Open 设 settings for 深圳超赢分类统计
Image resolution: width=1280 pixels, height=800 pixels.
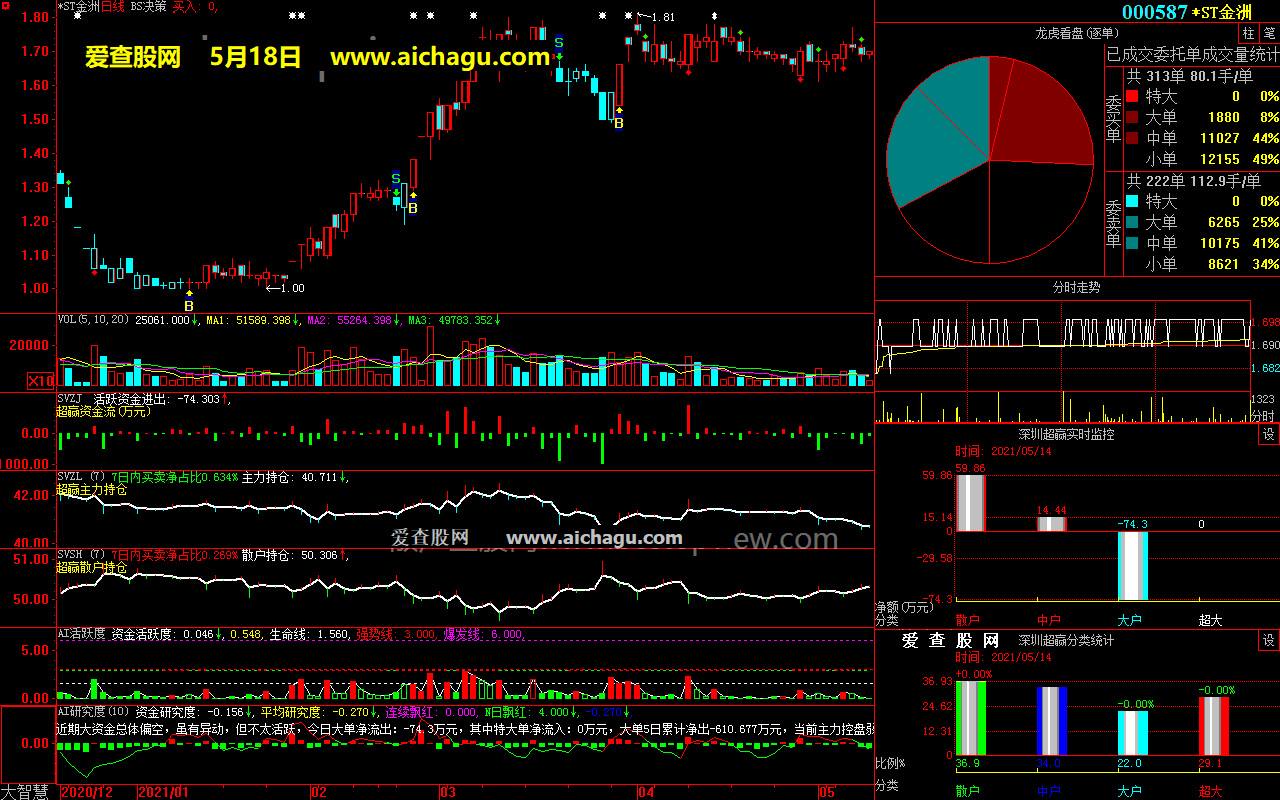[x=1268, y=640]
